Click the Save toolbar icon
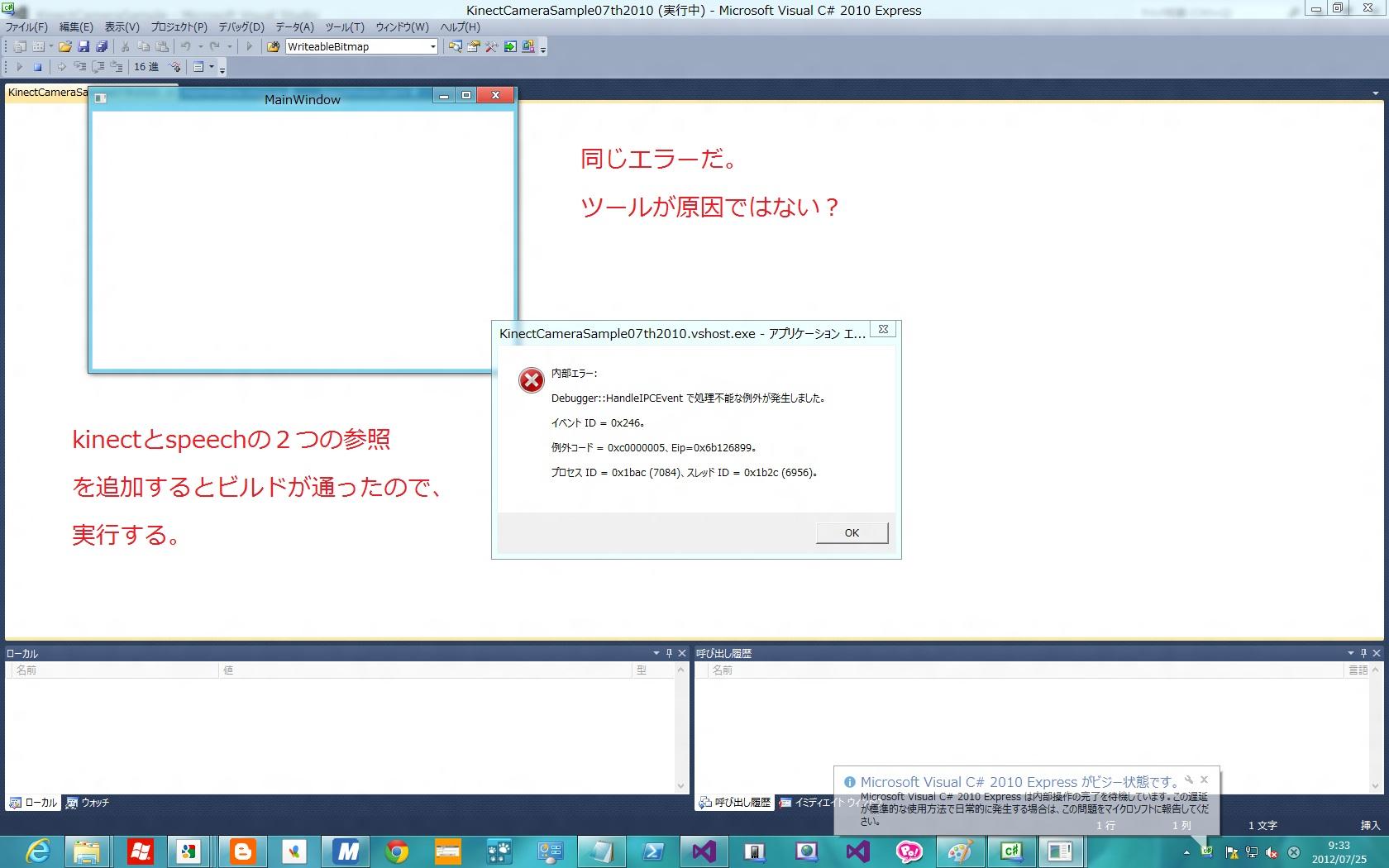 pyautogui.click(x=84, y=46)
